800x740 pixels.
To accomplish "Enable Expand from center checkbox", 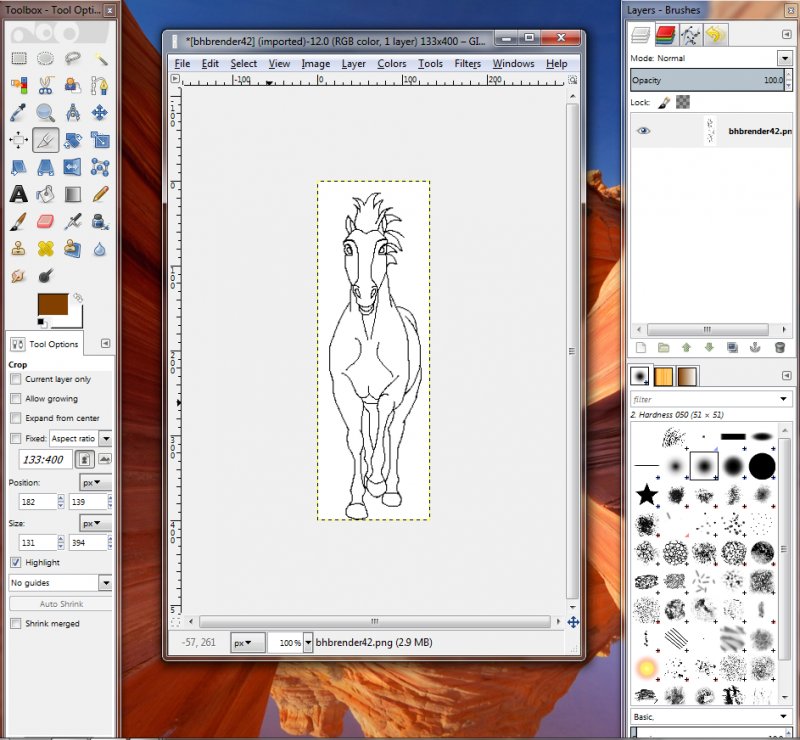I will [x=16, y=418].
